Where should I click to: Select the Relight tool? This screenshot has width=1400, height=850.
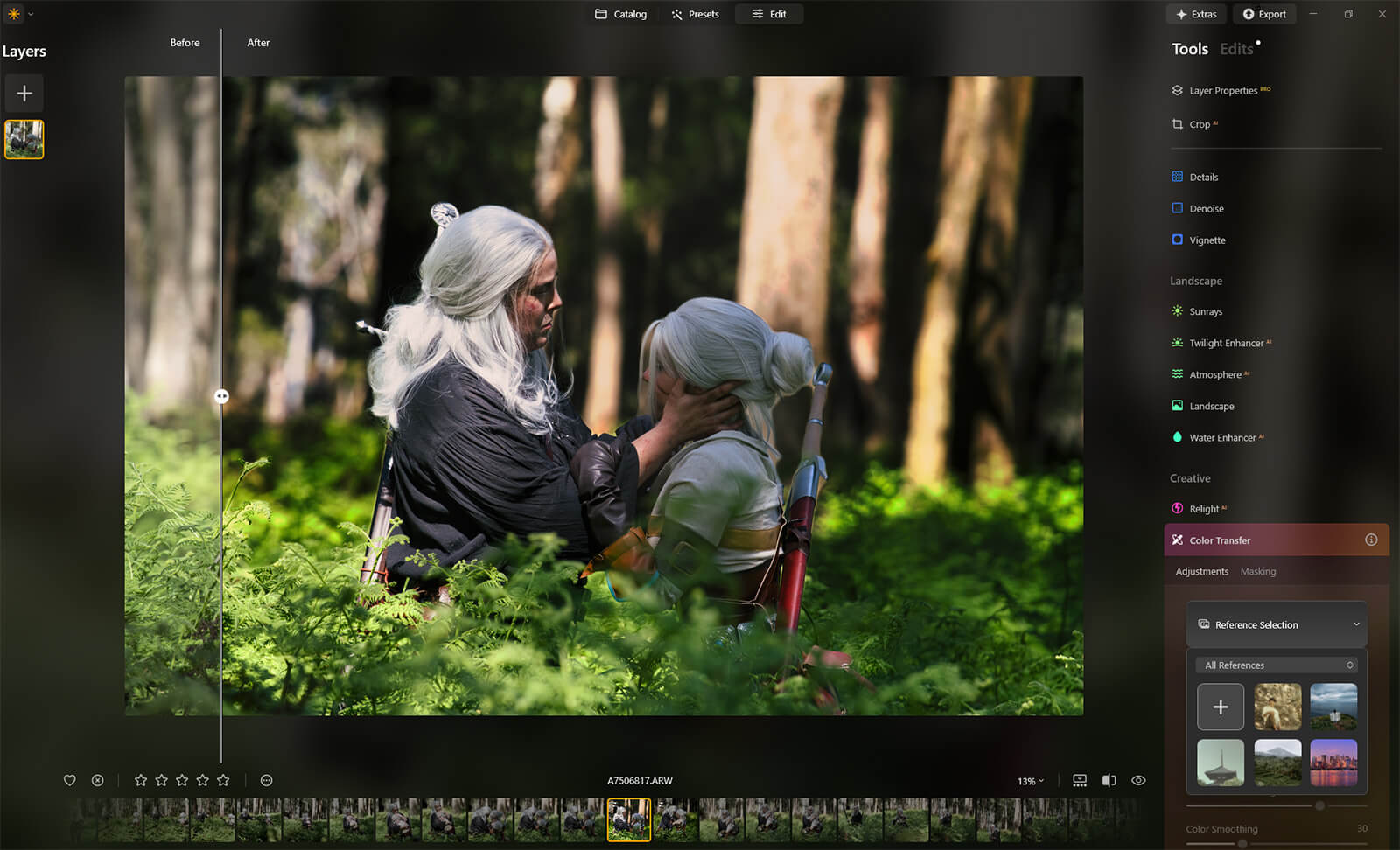(1204, 509)
